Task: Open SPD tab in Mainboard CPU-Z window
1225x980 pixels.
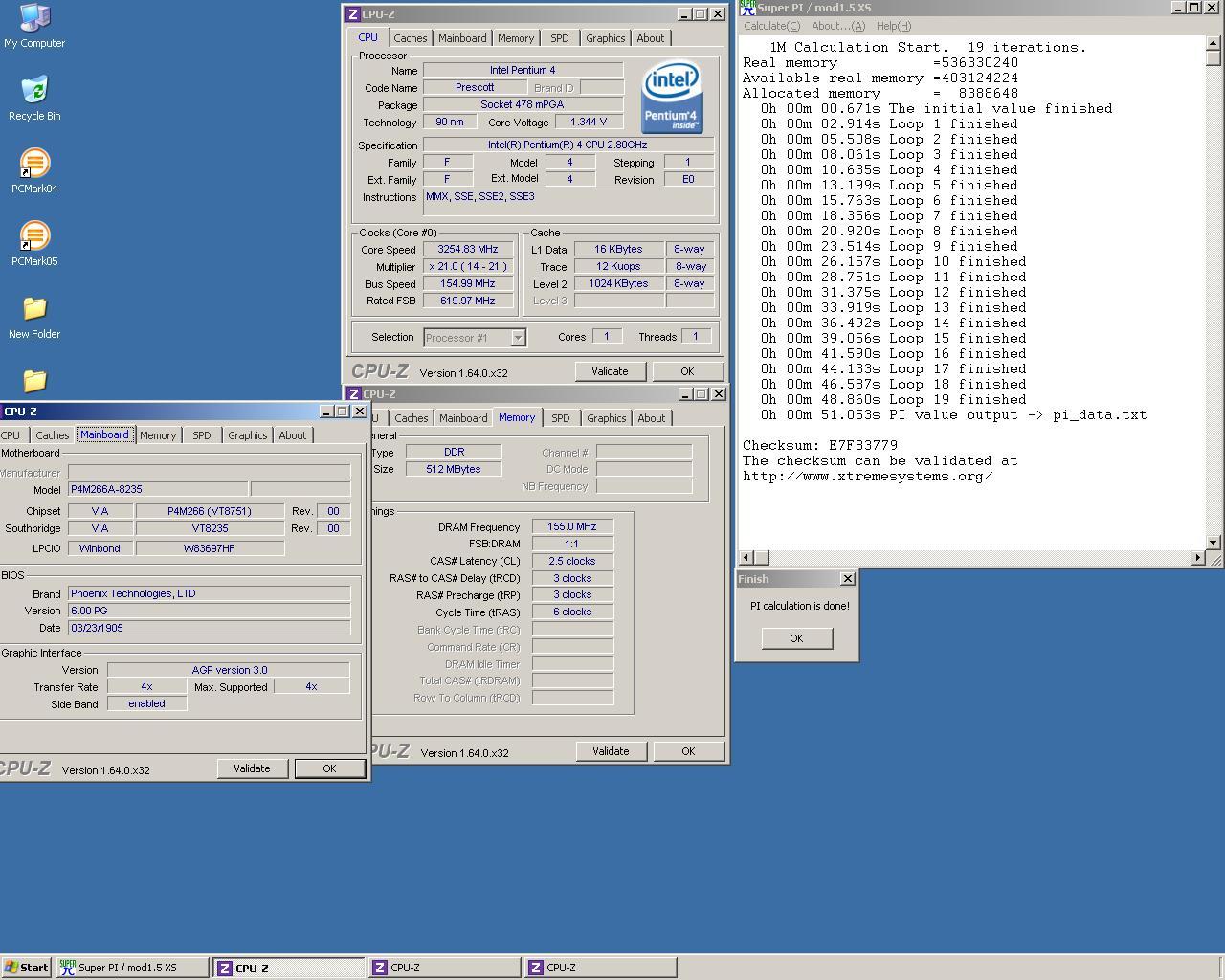Action: (x=202, y=435)
